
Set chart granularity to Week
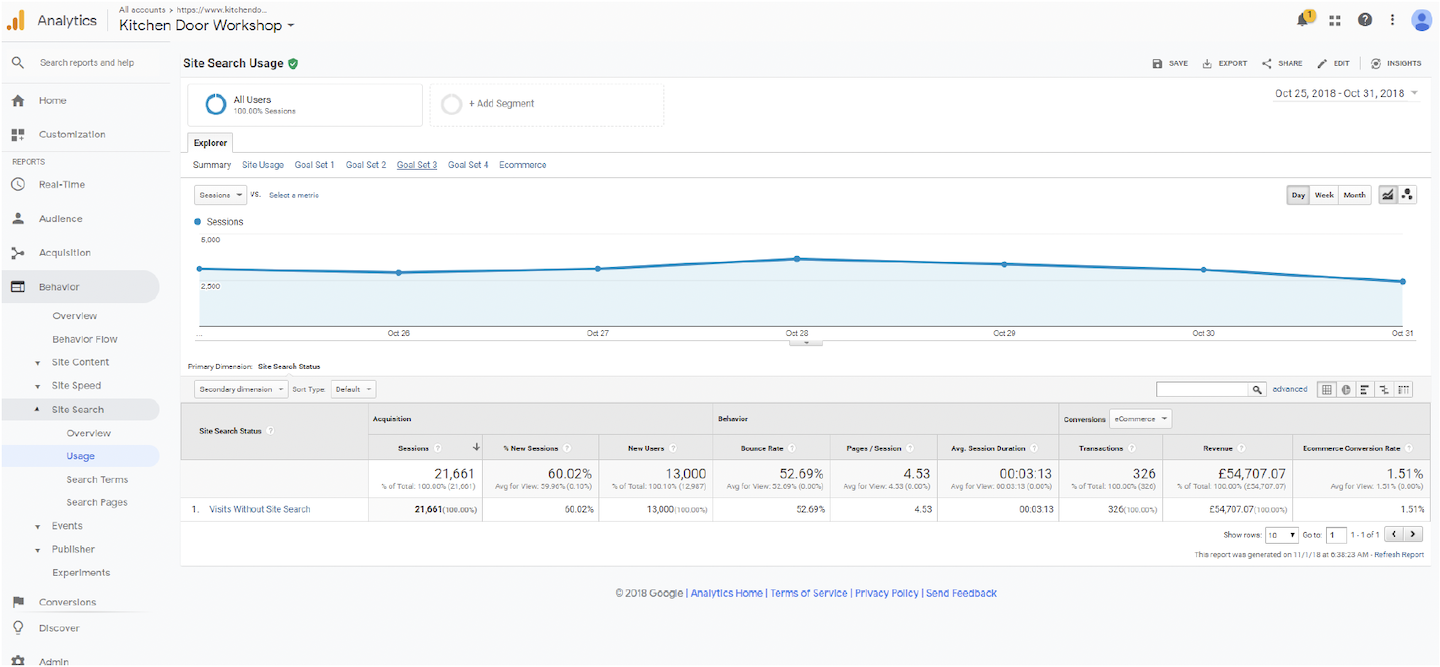click(x=1324, y=195)
